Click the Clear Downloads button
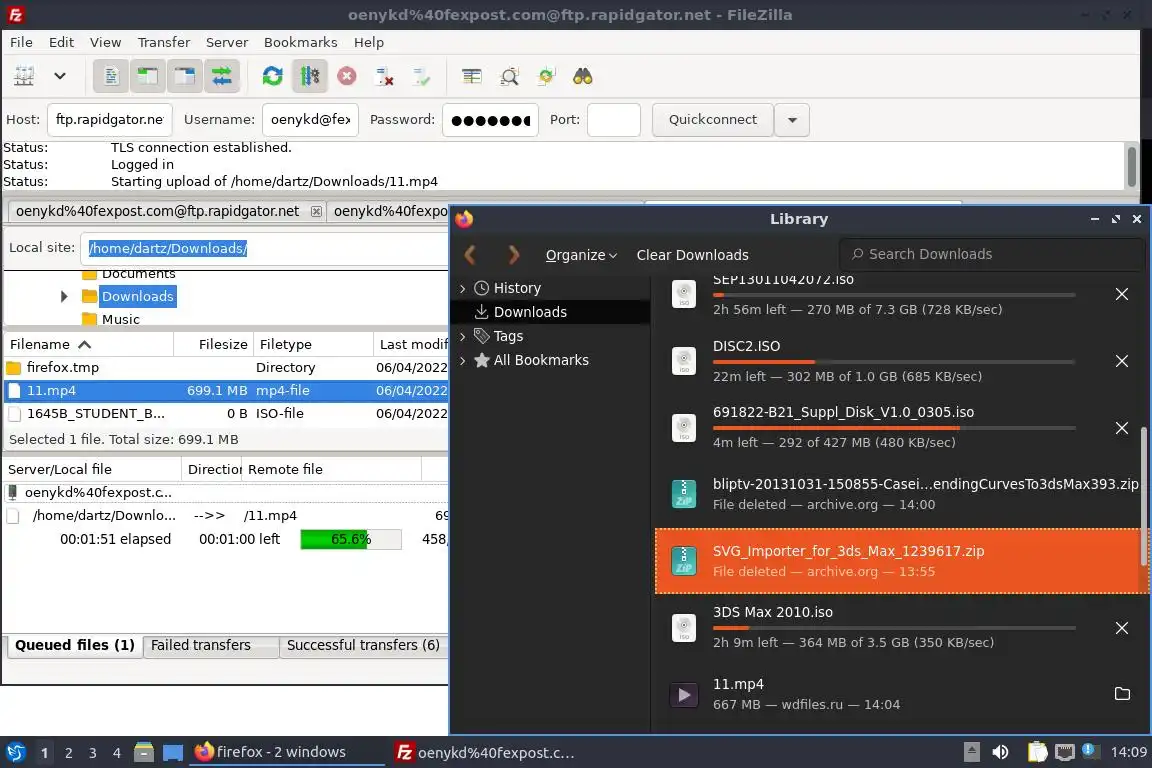This screenshot has width=1152, height=768. click(692, 255)
